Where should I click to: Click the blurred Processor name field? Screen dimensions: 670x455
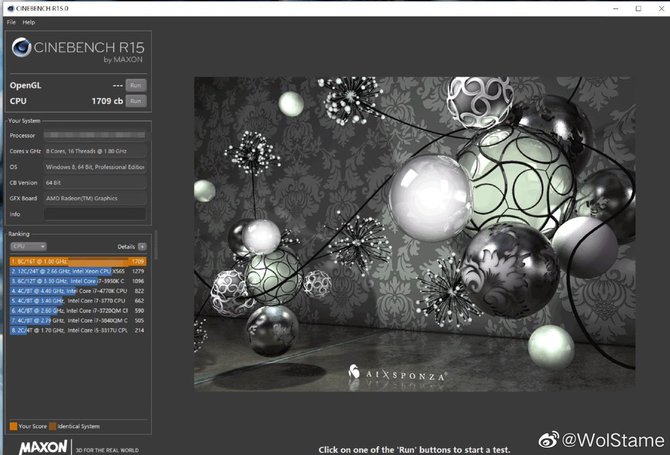tap(95, 135)
